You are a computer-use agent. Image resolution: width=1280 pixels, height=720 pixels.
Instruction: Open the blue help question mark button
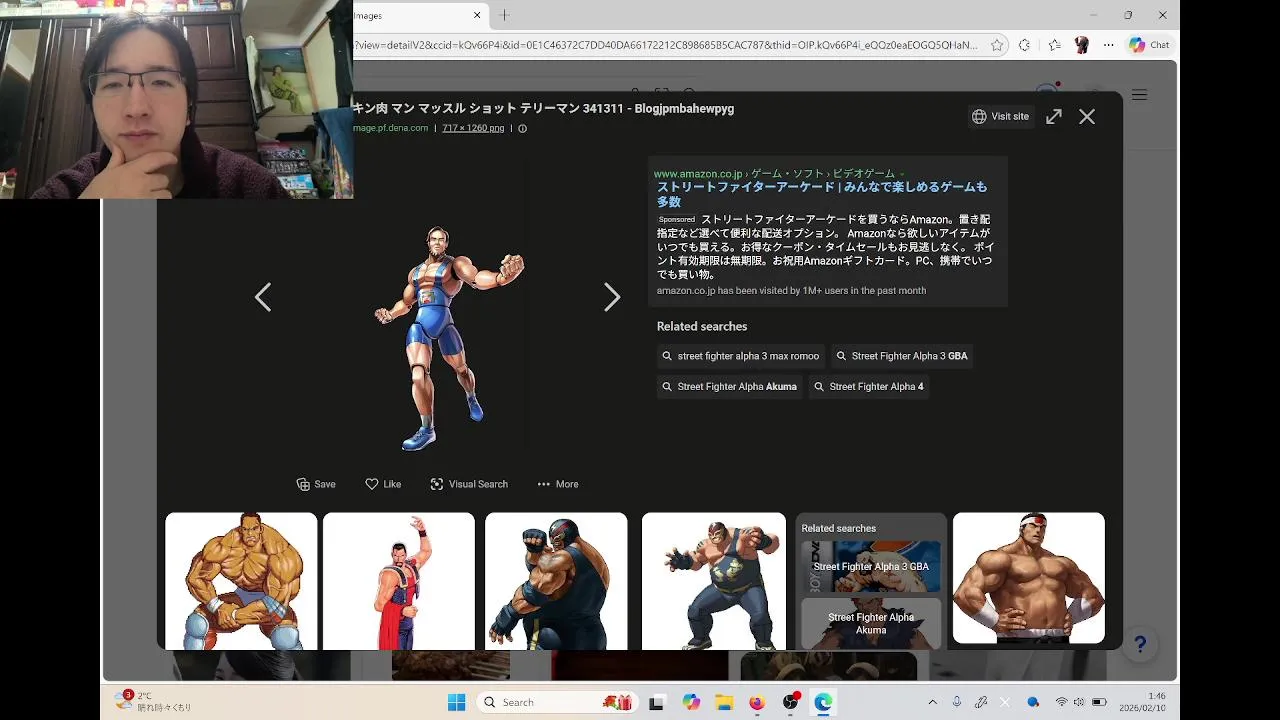click(x=1140, y=645)
